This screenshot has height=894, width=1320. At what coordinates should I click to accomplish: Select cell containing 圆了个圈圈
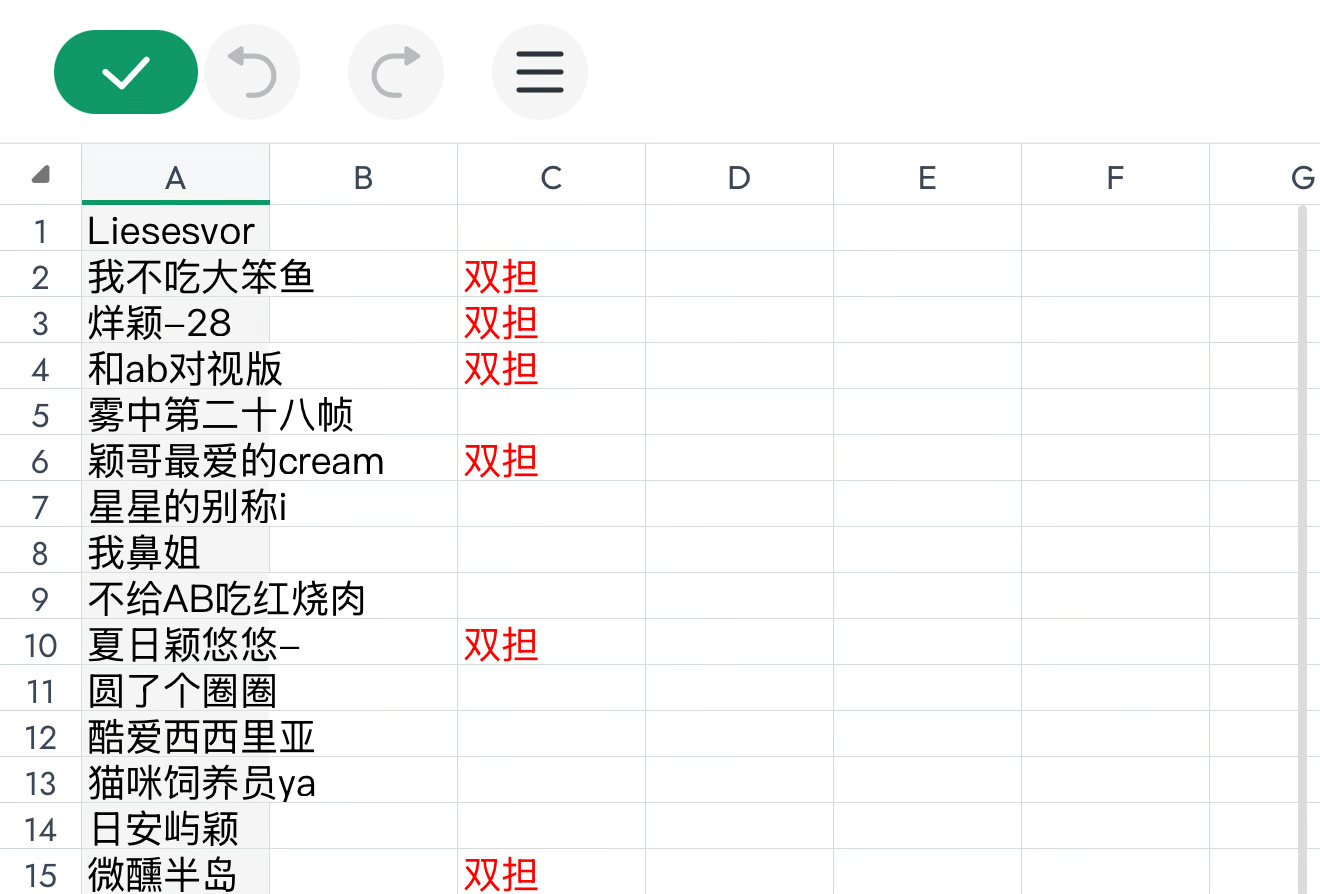coord(175,689)
